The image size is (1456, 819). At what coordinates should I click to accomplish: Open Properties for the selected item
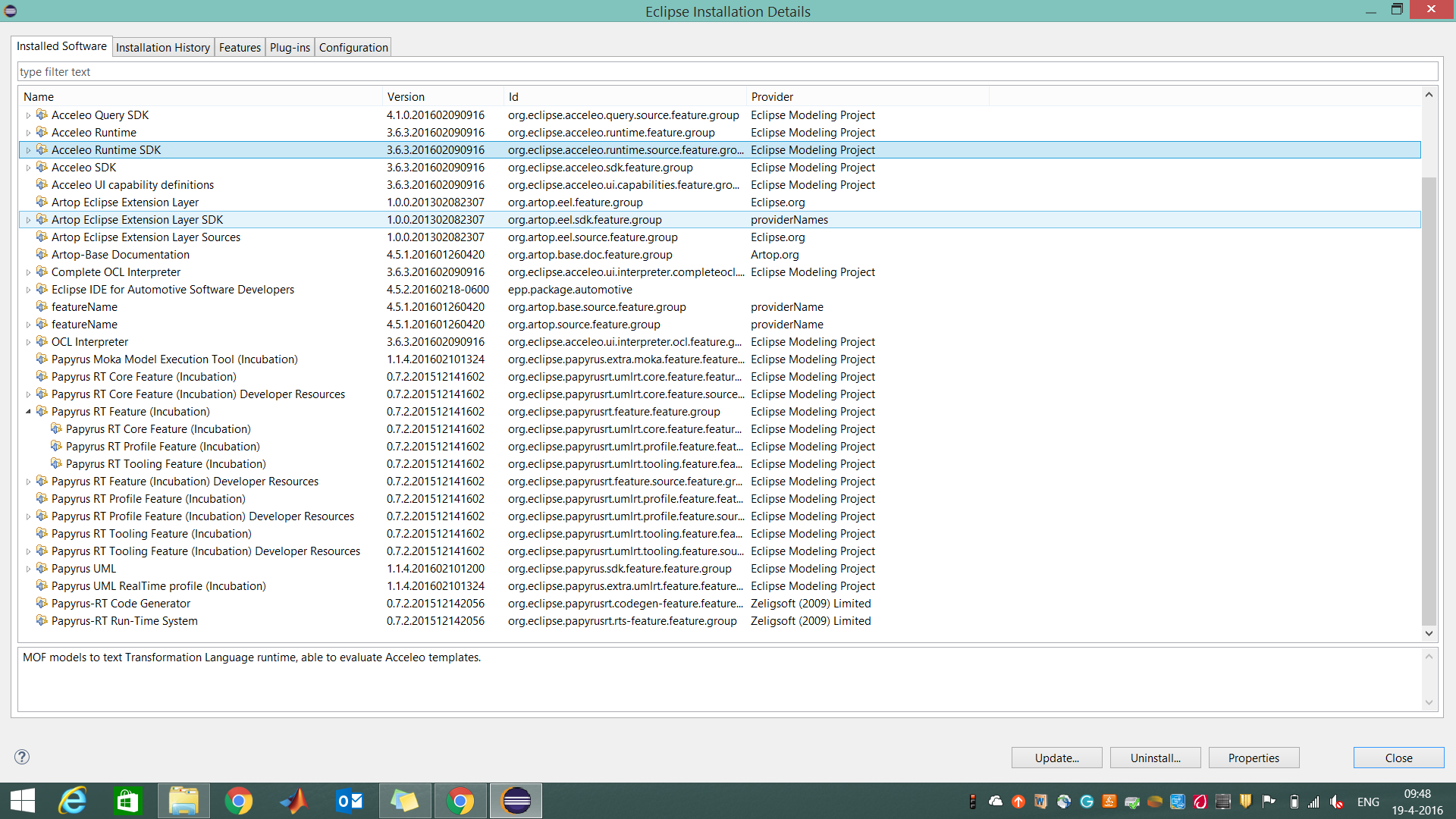pos(1254,758)
